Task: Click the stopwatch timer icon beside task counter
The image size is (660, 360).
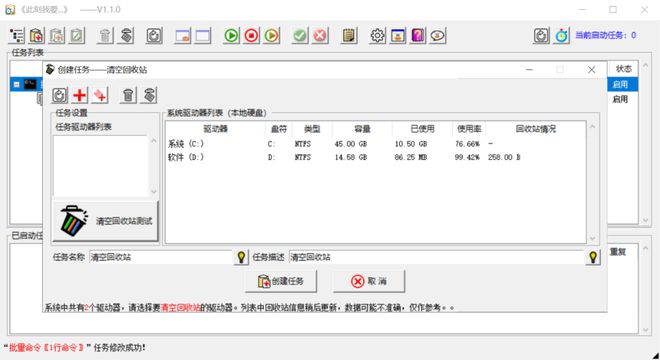Action: coord(562,36)
